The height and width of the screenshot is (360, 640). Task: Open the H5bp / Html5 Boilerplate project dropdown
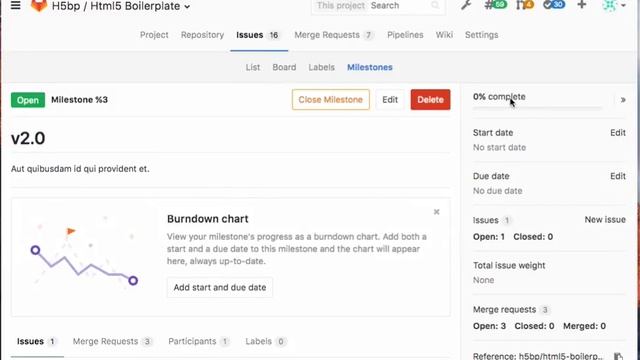pyautogui.click(x=121, y=6)
